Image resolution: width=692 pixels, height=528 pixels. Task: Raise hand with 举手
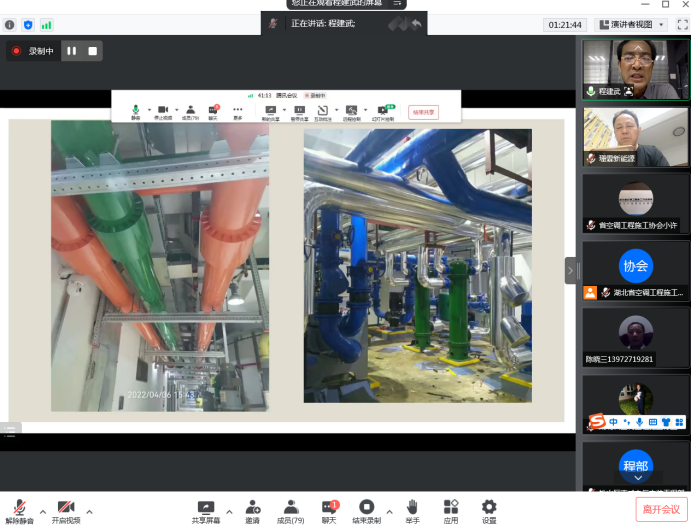[x=412, y=512]
